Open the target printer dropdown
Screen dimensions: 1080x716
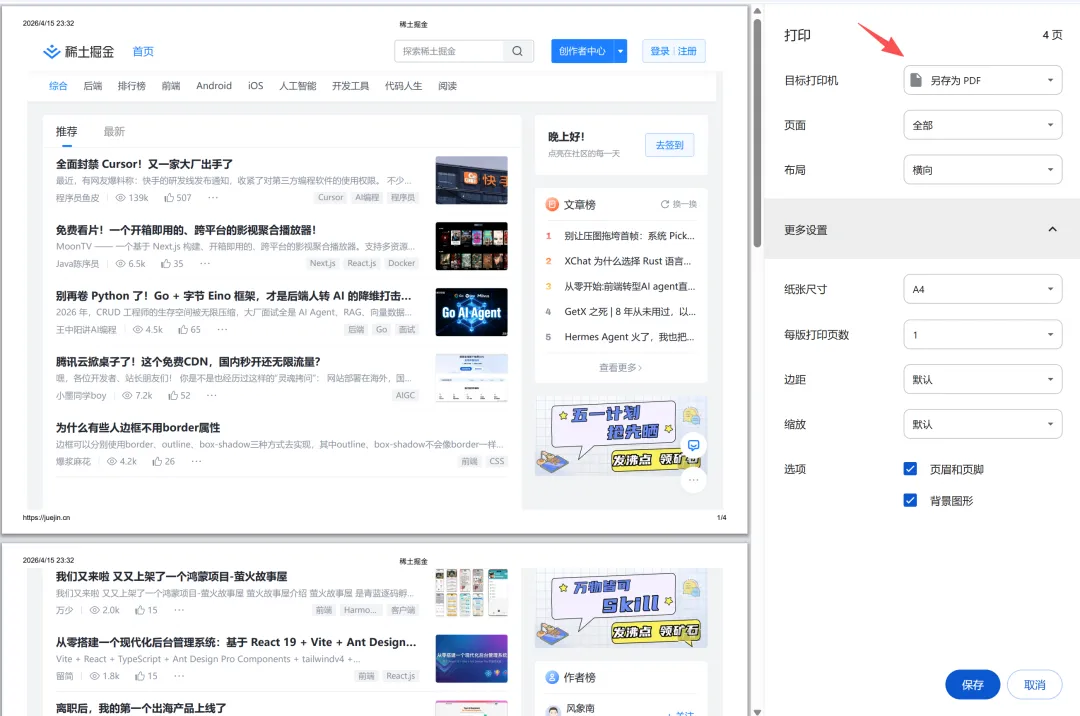coord(982,81)
